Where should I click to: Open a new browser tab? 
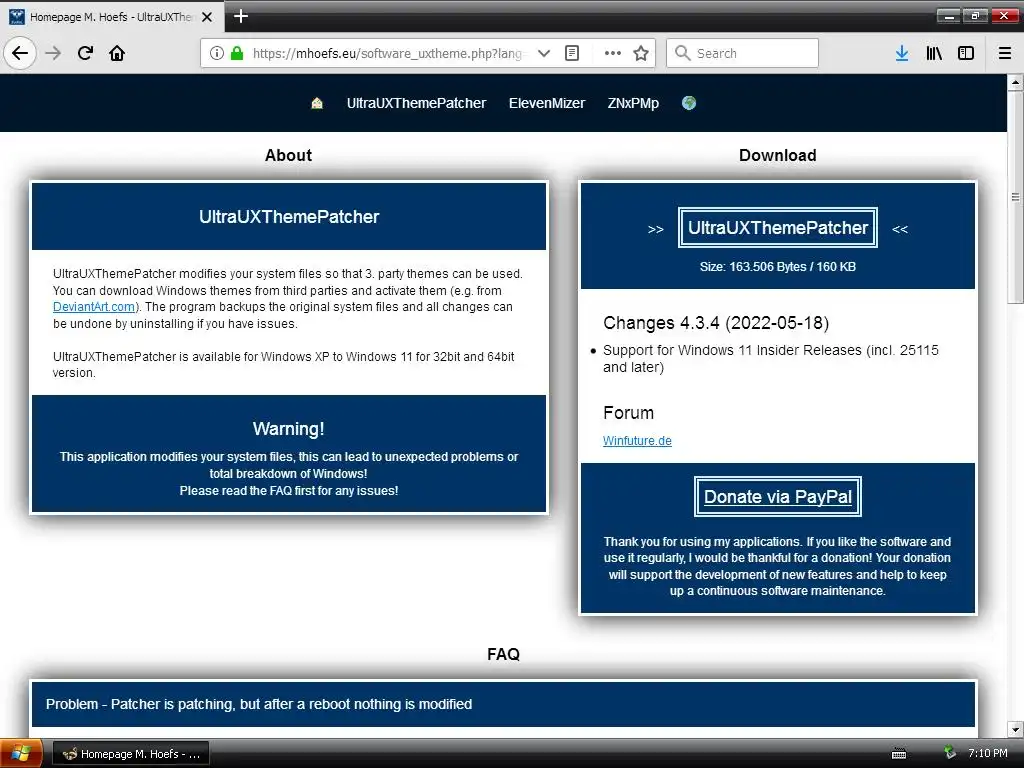[x=241, y=16]
